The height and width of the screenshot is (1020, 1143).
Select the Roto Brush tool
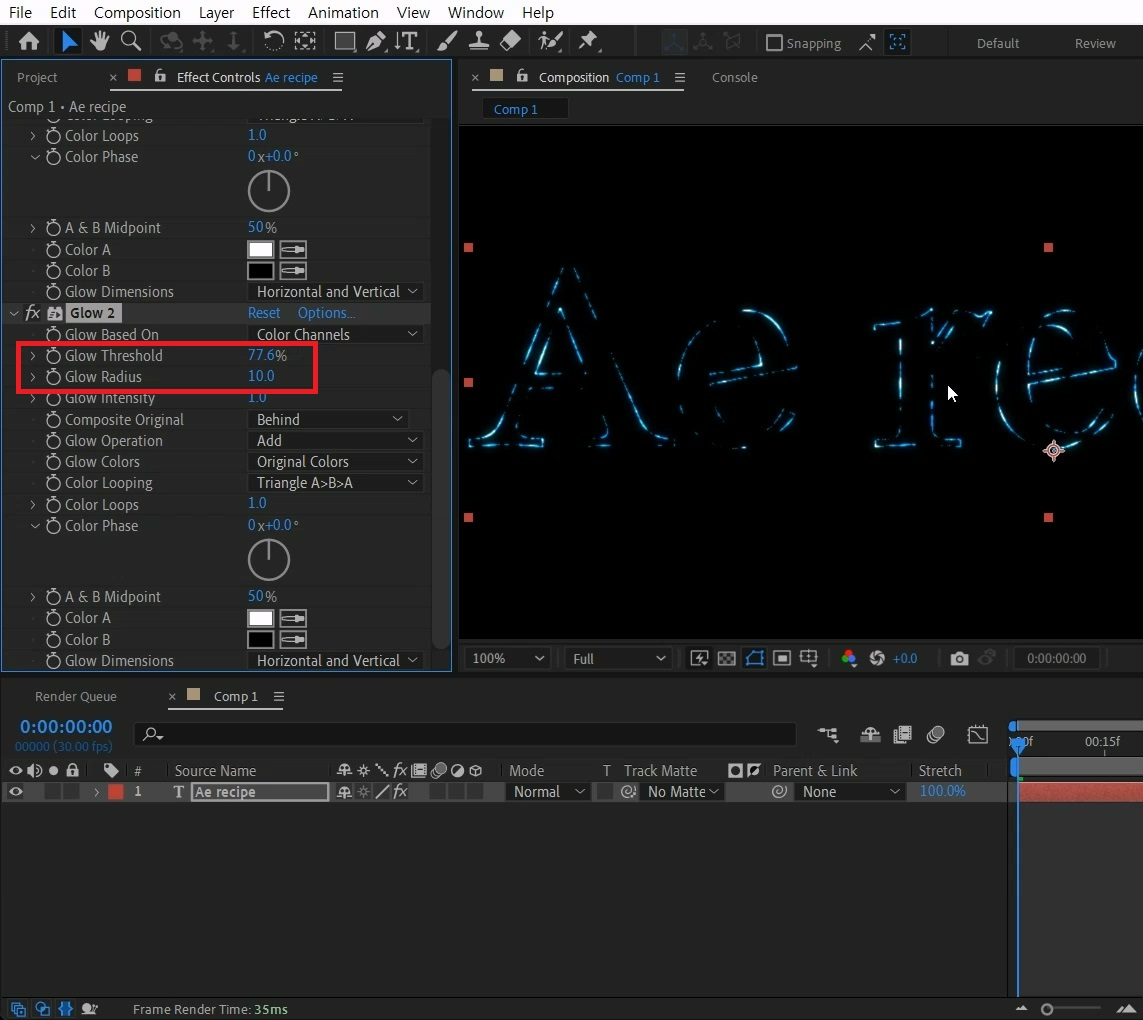(550, 42)
